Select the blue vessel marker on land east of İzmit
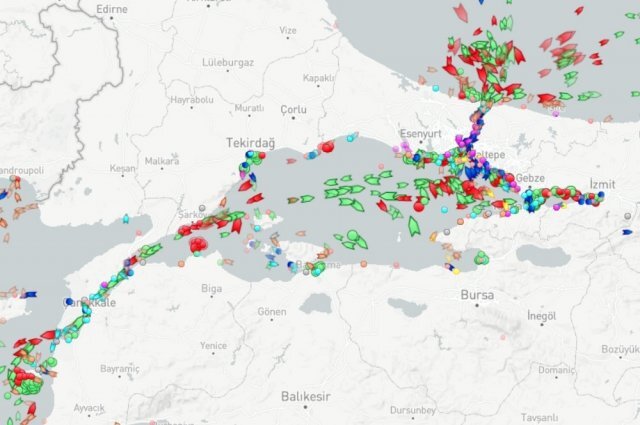640x425 pixels. coord(627,232)
